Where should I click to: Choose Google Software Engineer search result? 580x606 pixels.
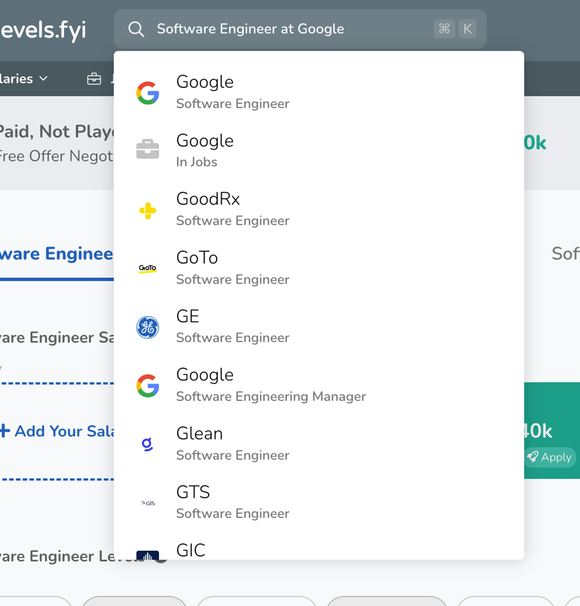click(x=319, y=93)
